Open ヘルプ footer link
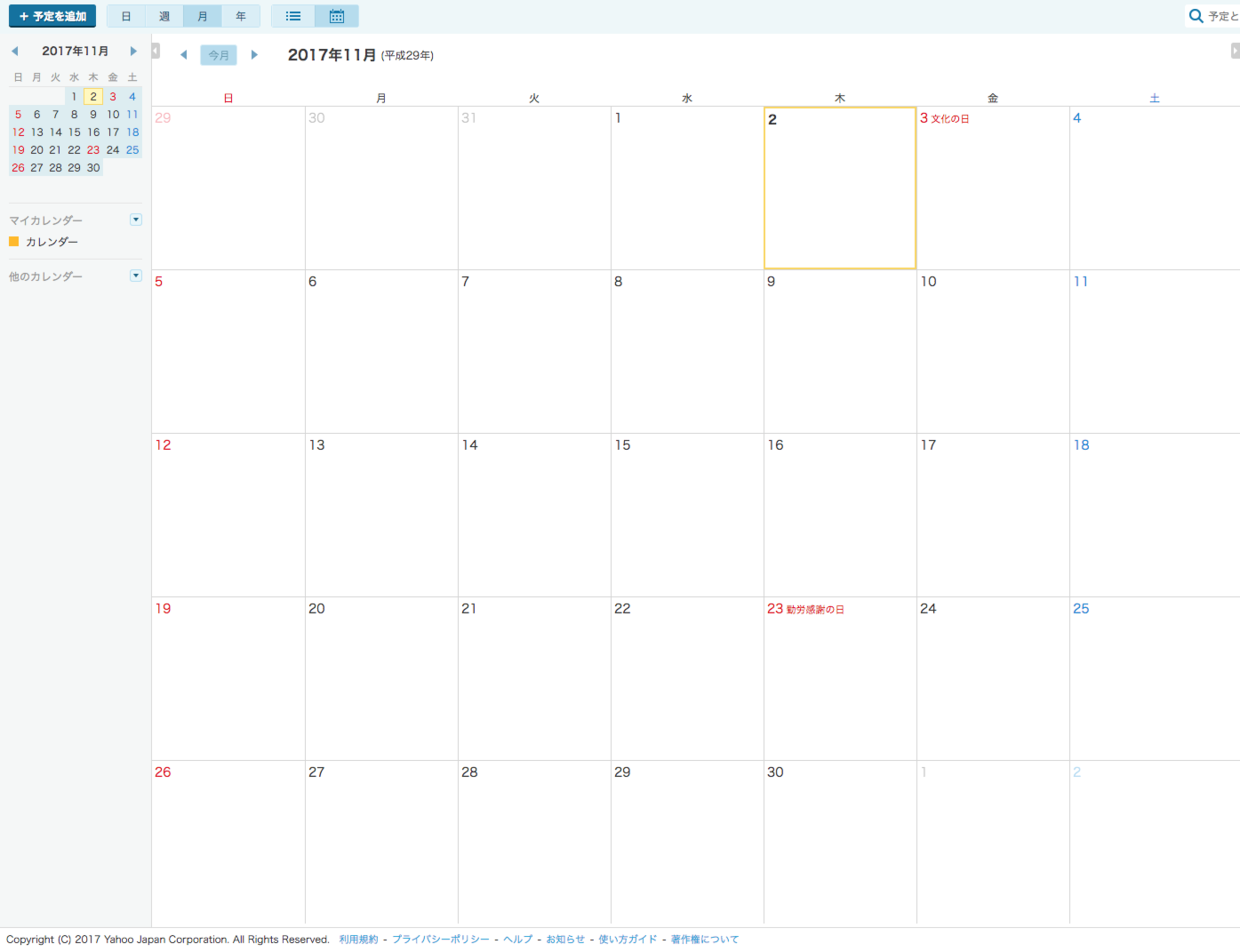Image resolution: width=1240 pixels, height=952 pixels. [518, 939]
